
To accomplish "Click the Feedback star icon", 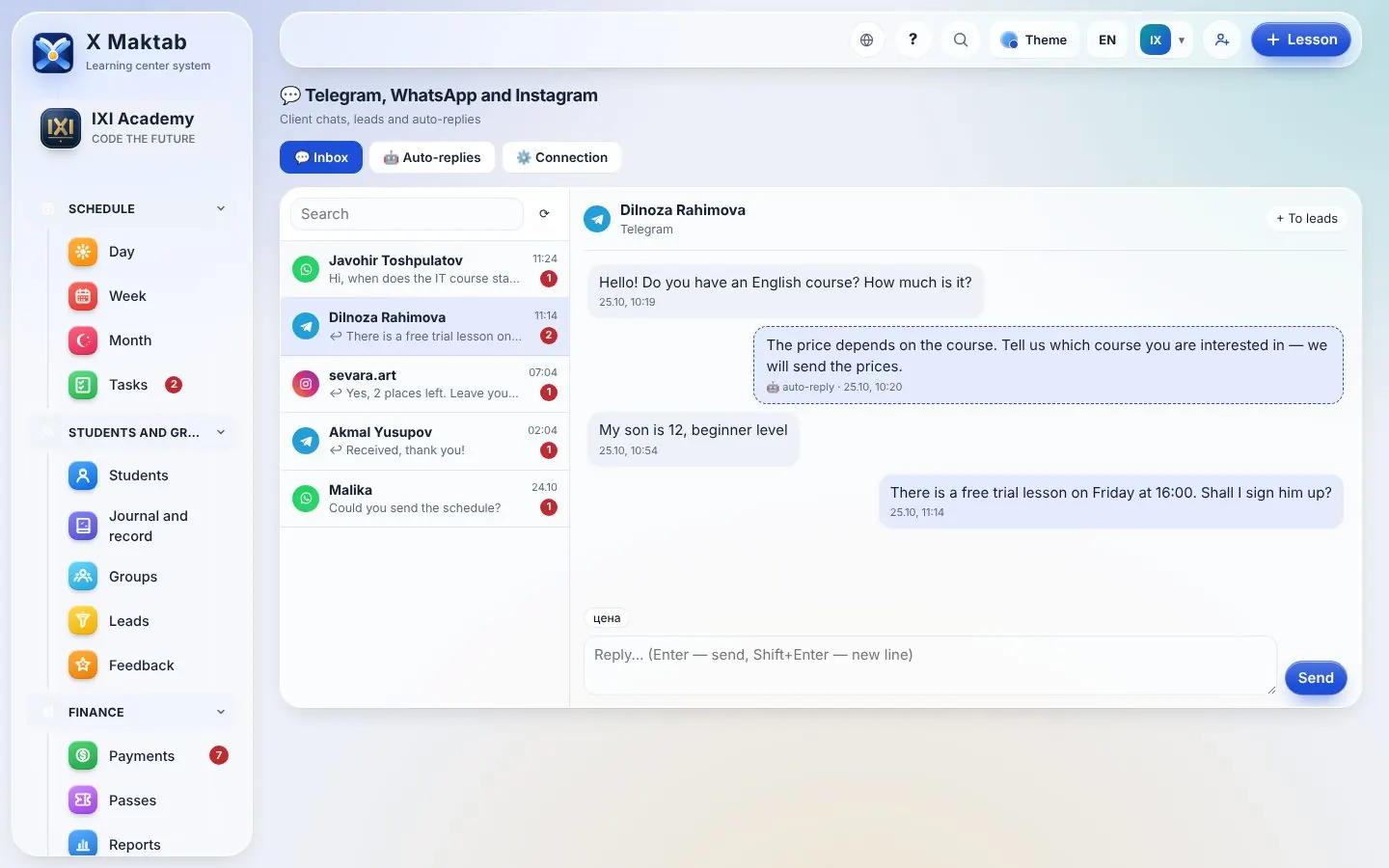I will 83,665.
